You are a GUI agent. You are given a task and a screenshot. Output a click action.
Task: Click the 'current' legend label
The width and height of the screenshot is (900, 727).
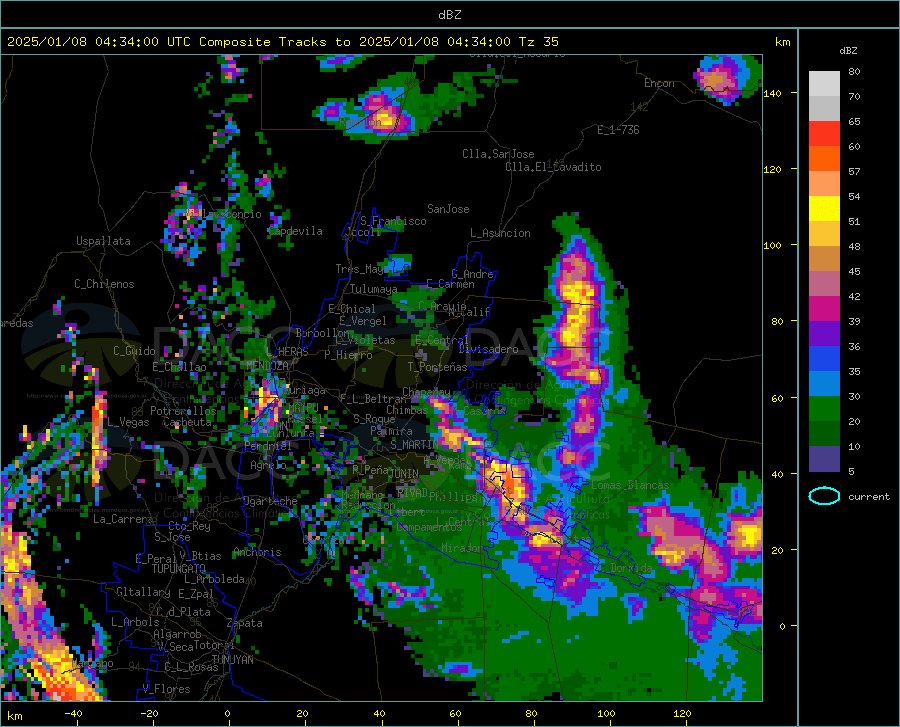pos(868,496)
